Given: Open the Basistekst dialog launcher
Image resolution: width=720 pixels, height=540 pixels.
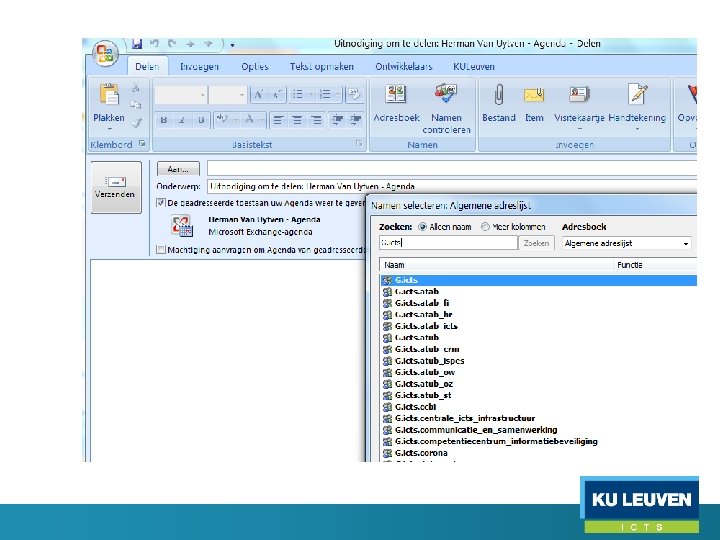Looking at the screenshot, I should point(359,144).
